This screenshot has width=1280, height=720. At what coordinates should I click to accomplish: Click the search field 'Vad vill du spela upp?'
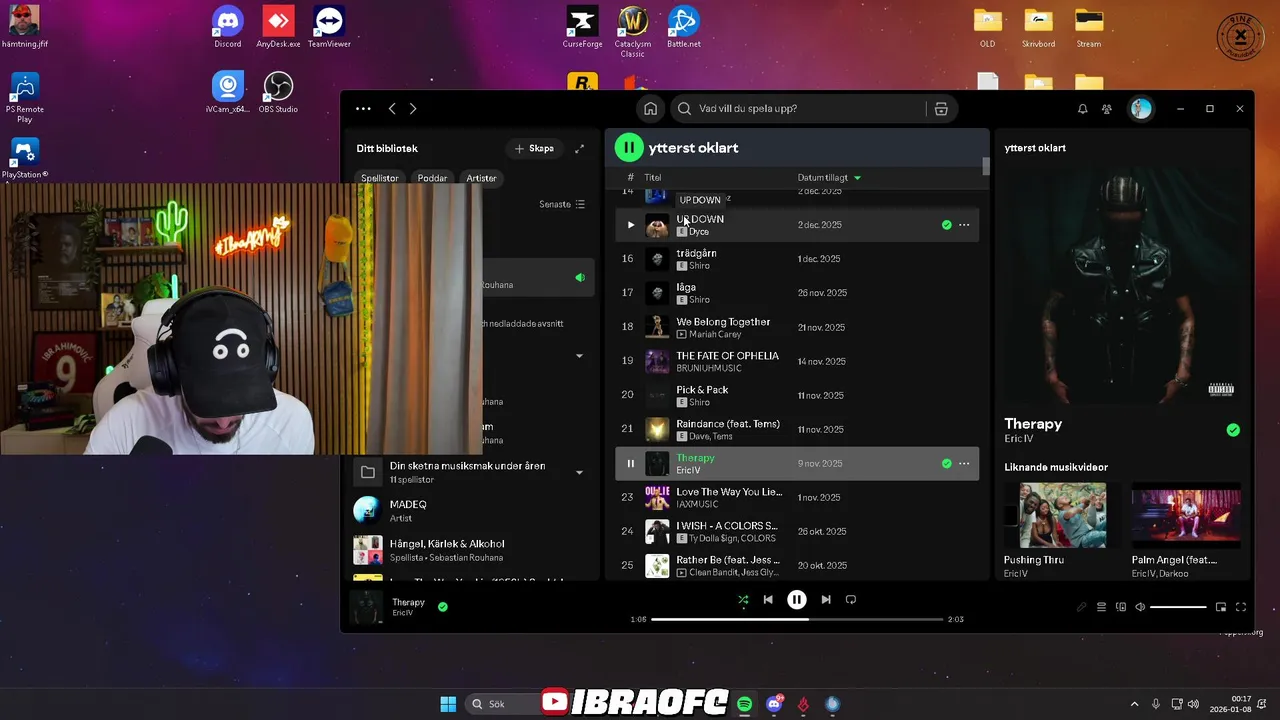[800, 109]
